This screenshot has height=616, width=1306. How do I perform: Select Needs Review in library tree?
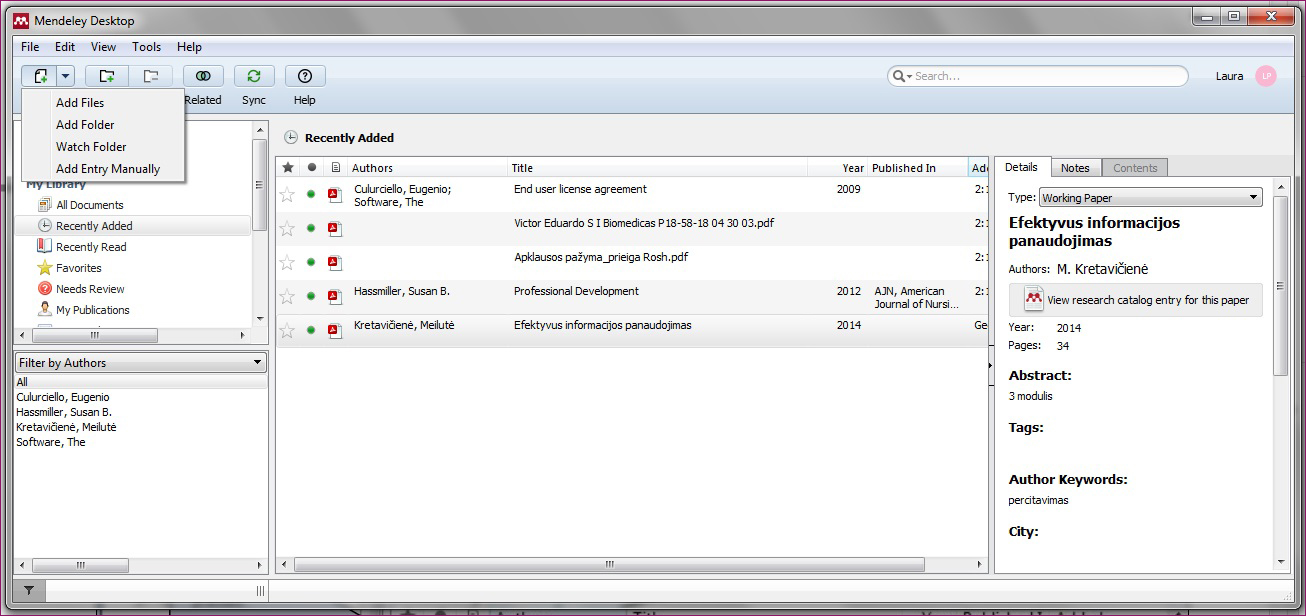90,289
